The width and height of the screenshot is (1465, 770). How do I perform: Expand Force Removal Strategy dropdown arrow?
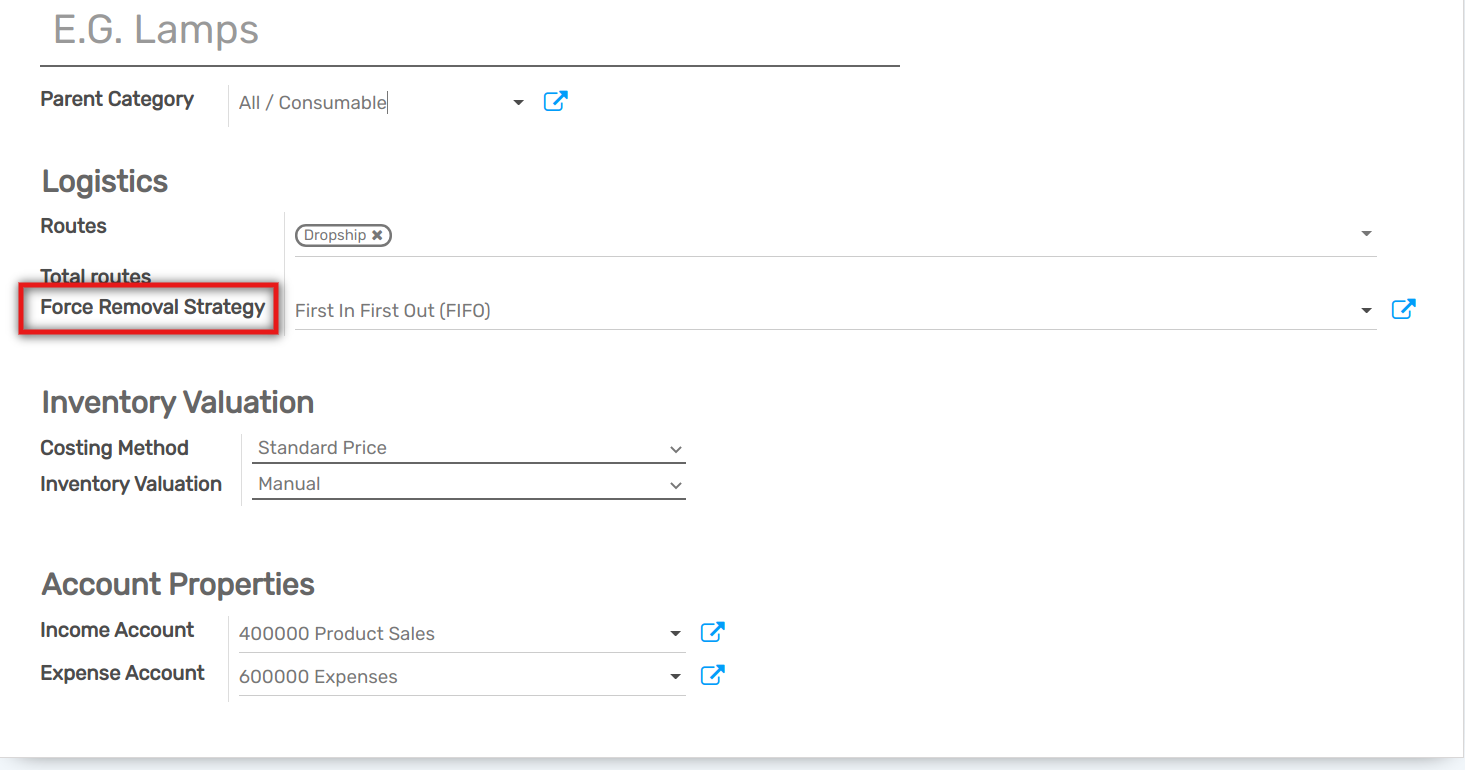[1366, 311]
